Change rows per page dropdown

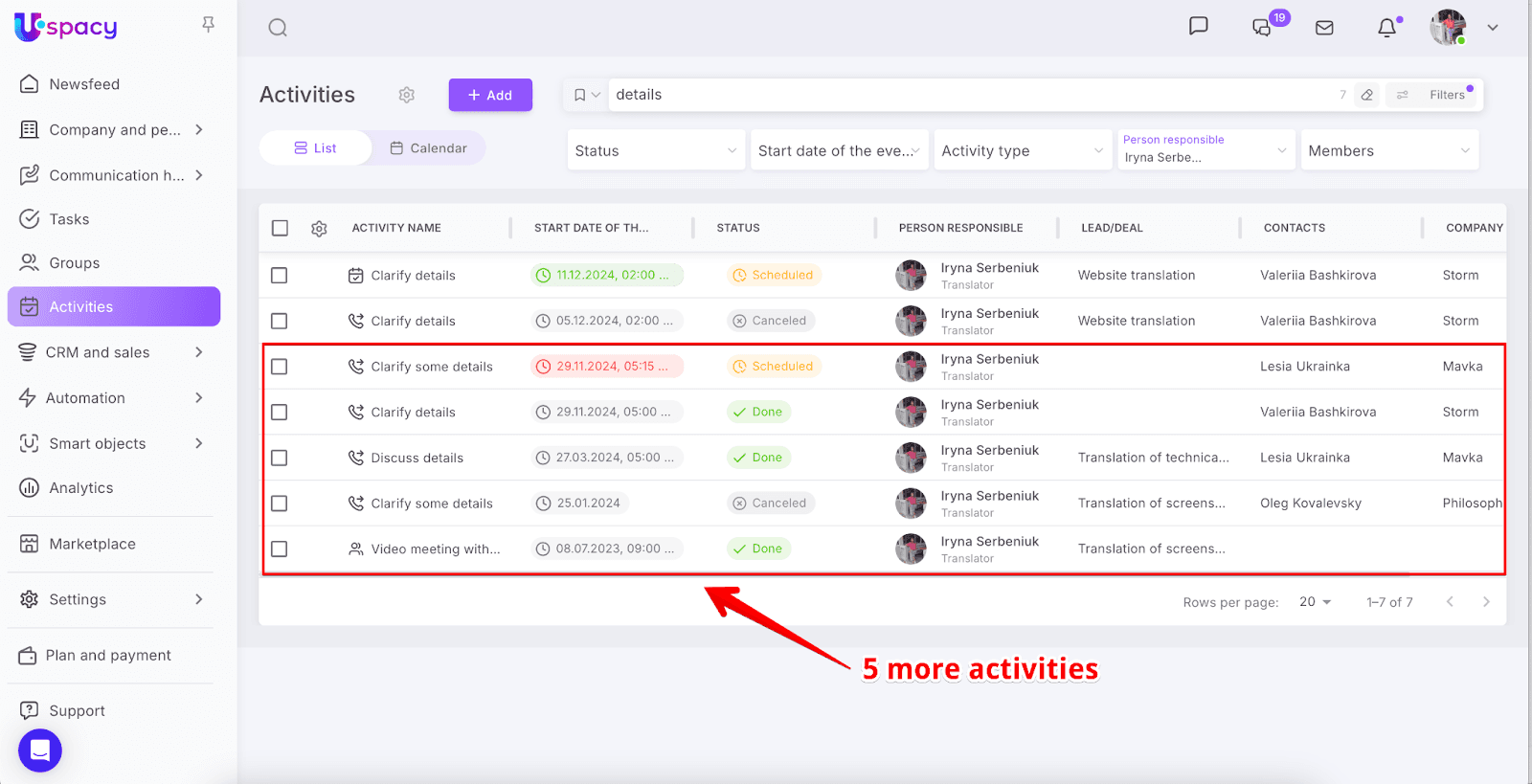[x=1315, y=602]
